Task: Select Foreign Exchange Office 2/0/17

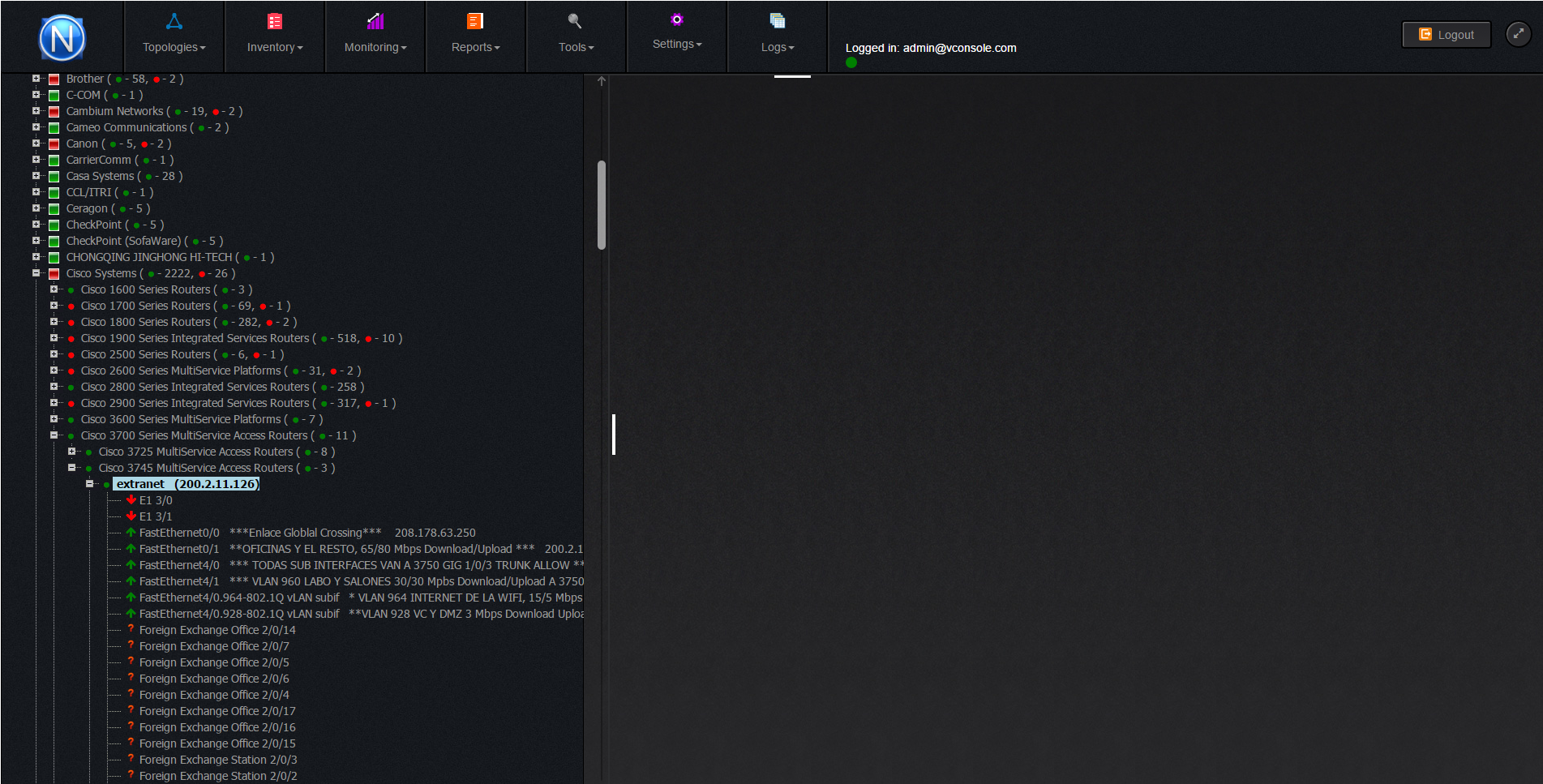Action: [x=217, y=711]
